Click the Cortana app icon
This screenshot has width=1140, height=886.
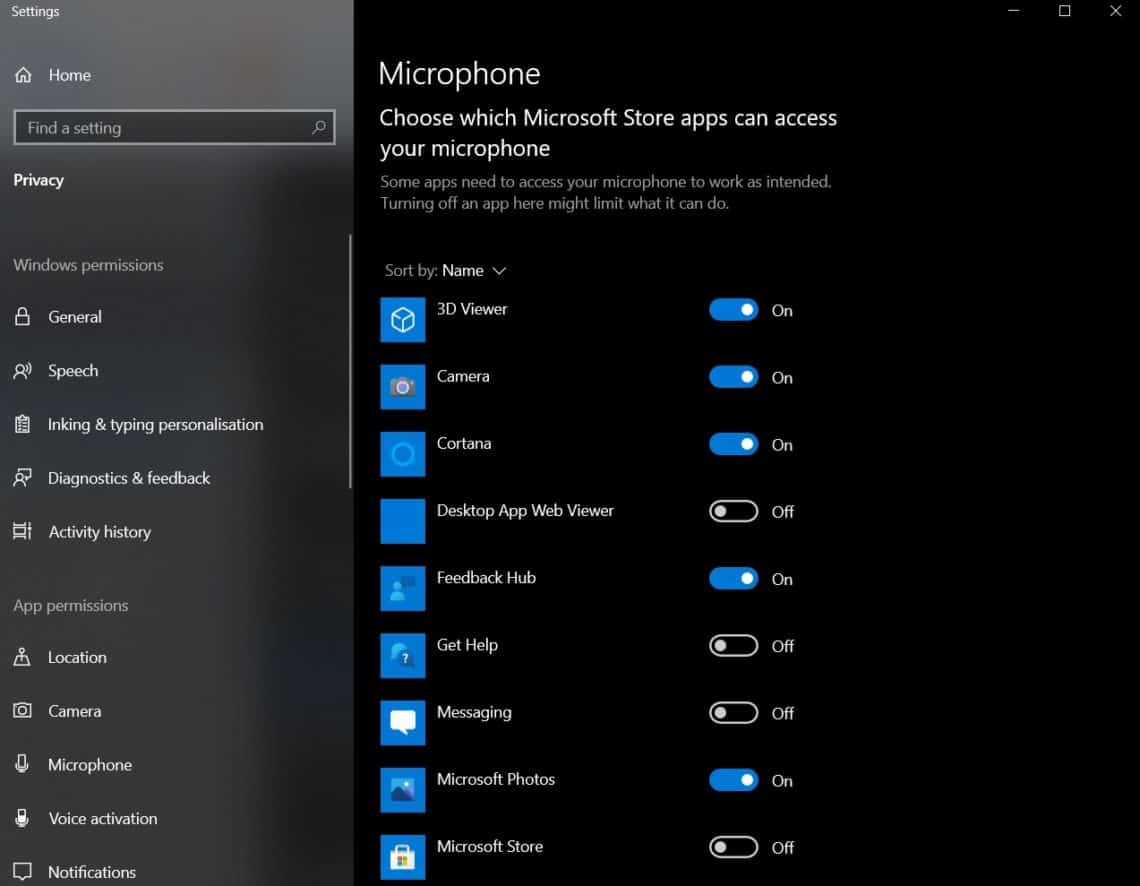tap(402, 454)
